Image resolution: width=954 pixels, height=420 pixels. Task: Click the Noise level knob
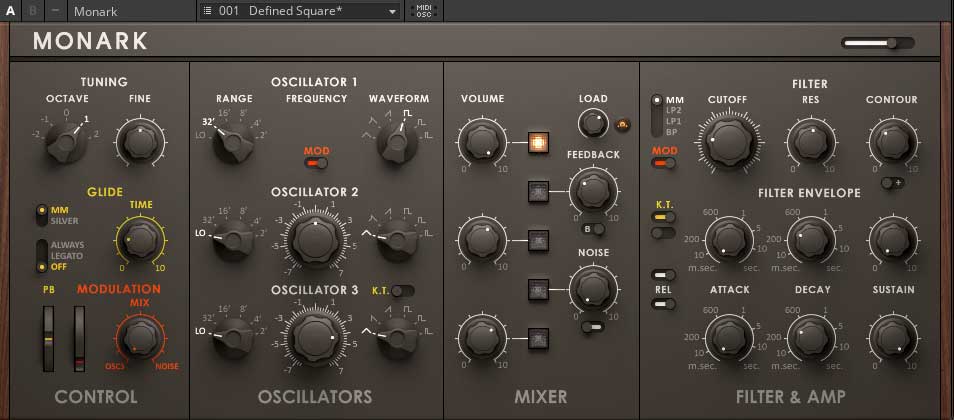coord(593,289)
